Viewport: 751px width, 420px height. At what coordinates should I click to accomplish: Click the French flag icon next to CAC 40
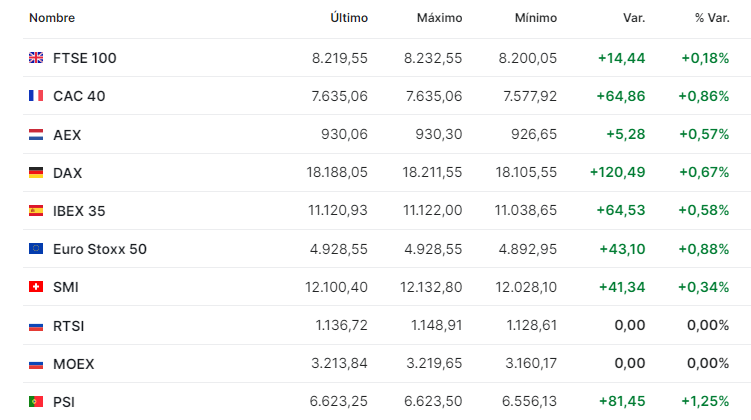[x=36, y=96]
